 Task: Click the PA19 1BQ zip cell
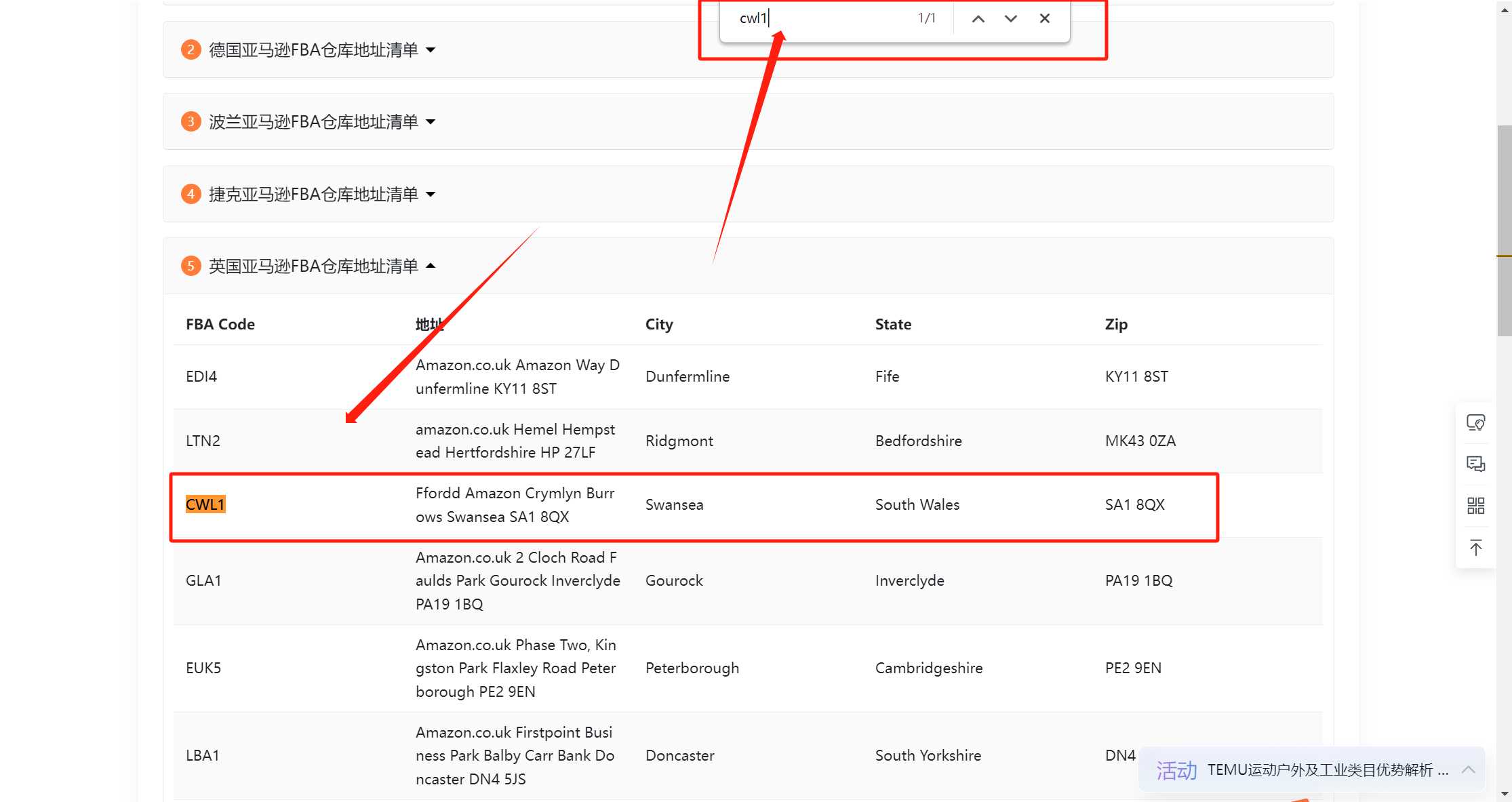point(1139,580)
